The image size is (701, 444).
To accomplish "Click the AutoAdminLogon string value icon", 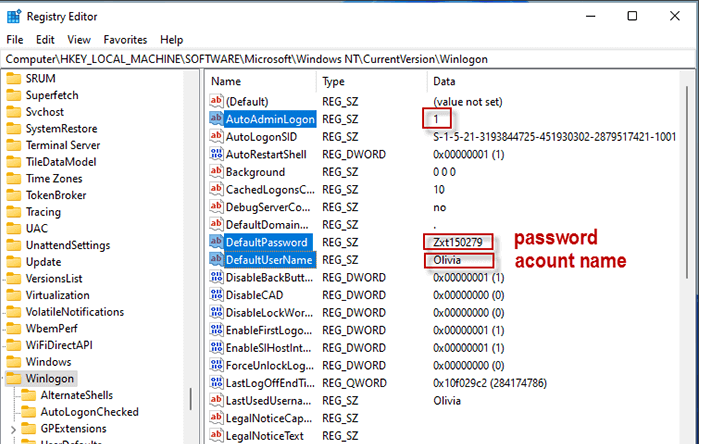I will point(216,119).
